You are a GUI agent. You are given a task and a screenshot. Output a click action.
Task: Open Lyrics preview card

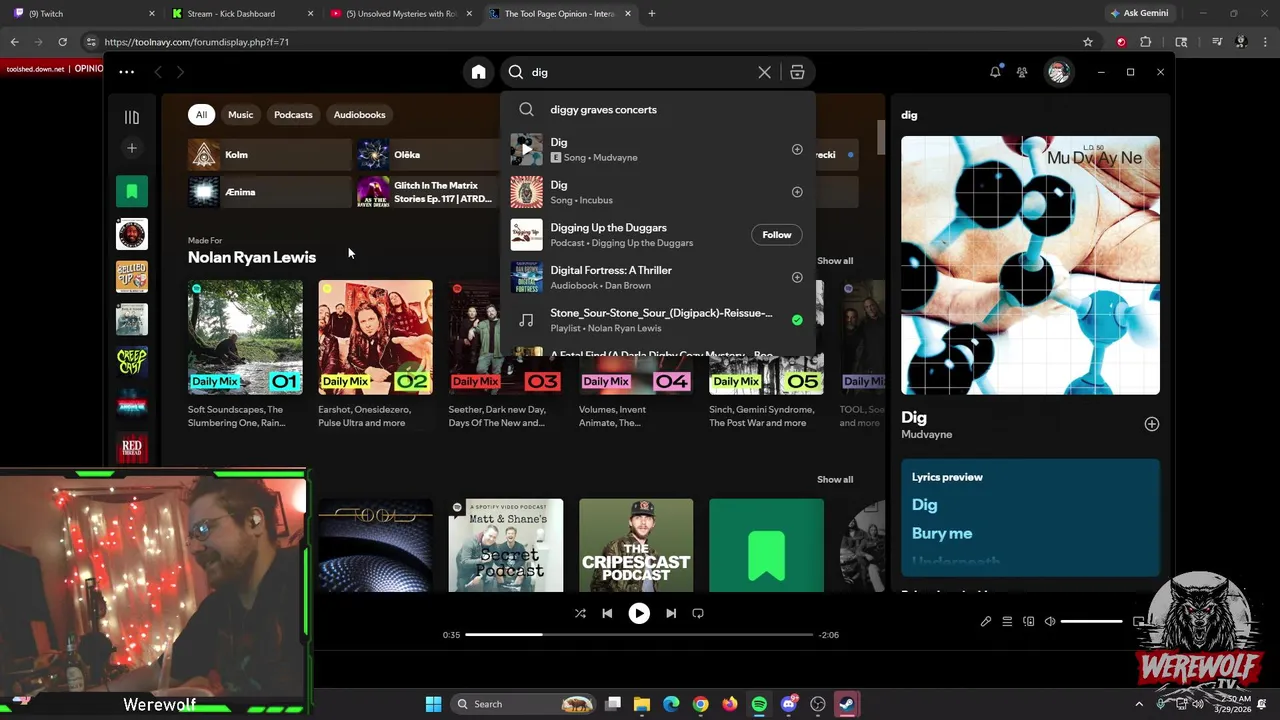1030,517
